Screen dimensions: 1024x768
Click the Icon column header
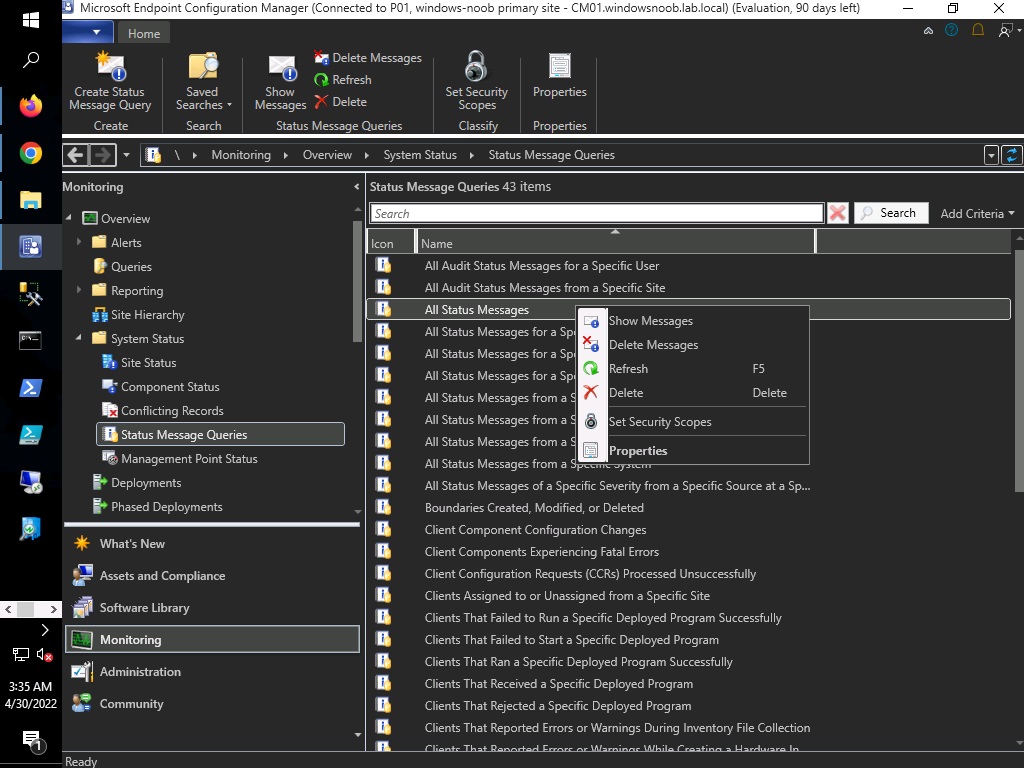click(391, 243)
